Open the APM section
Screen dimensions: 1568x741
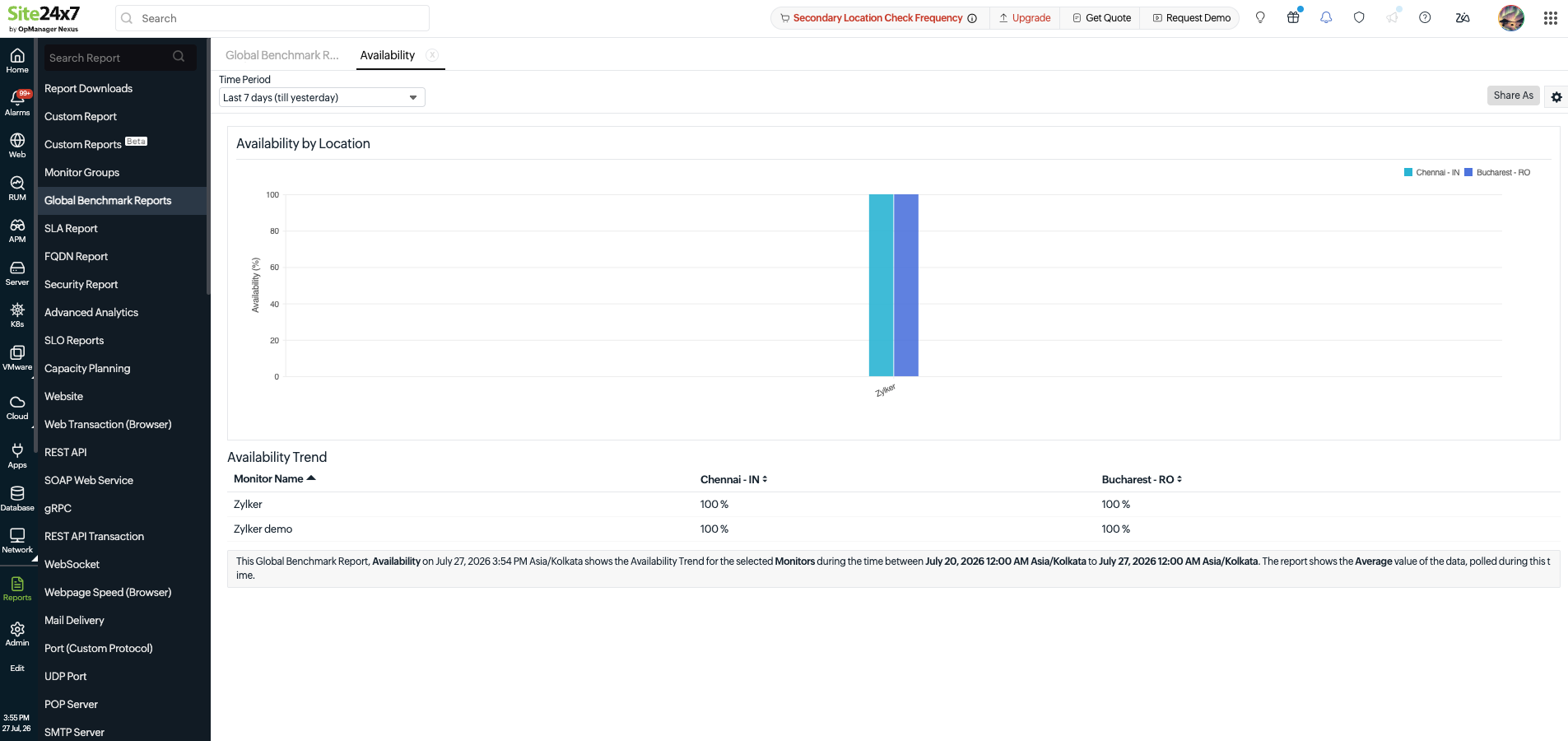point(17,230)
